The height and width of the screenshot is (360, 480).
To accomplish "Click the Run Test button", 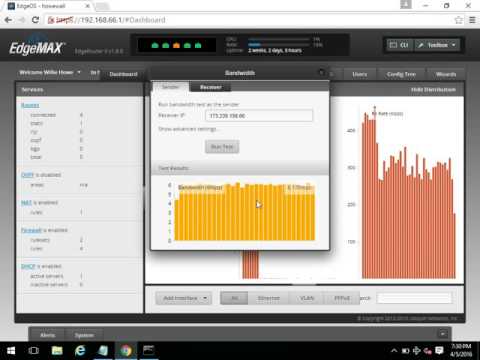I will tap(222, 147).
